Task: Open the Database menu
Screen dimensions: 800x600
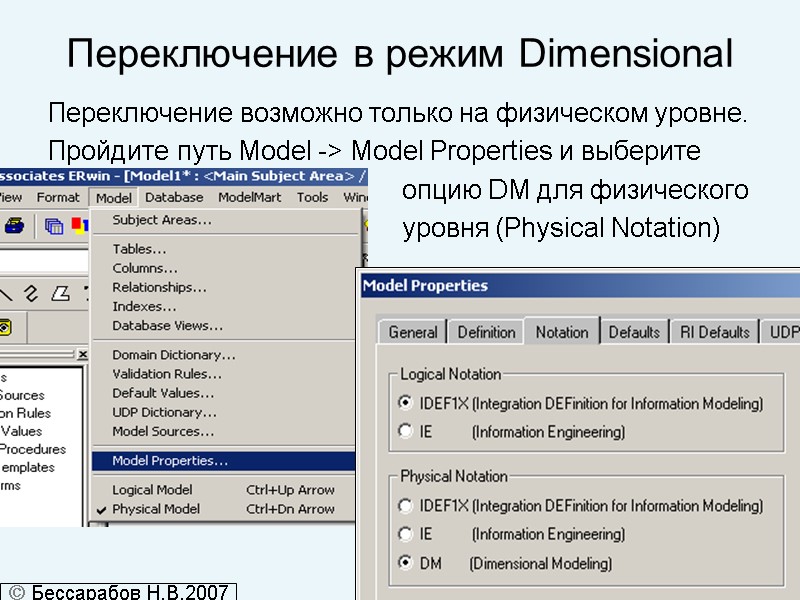Action: coord(174,197)
